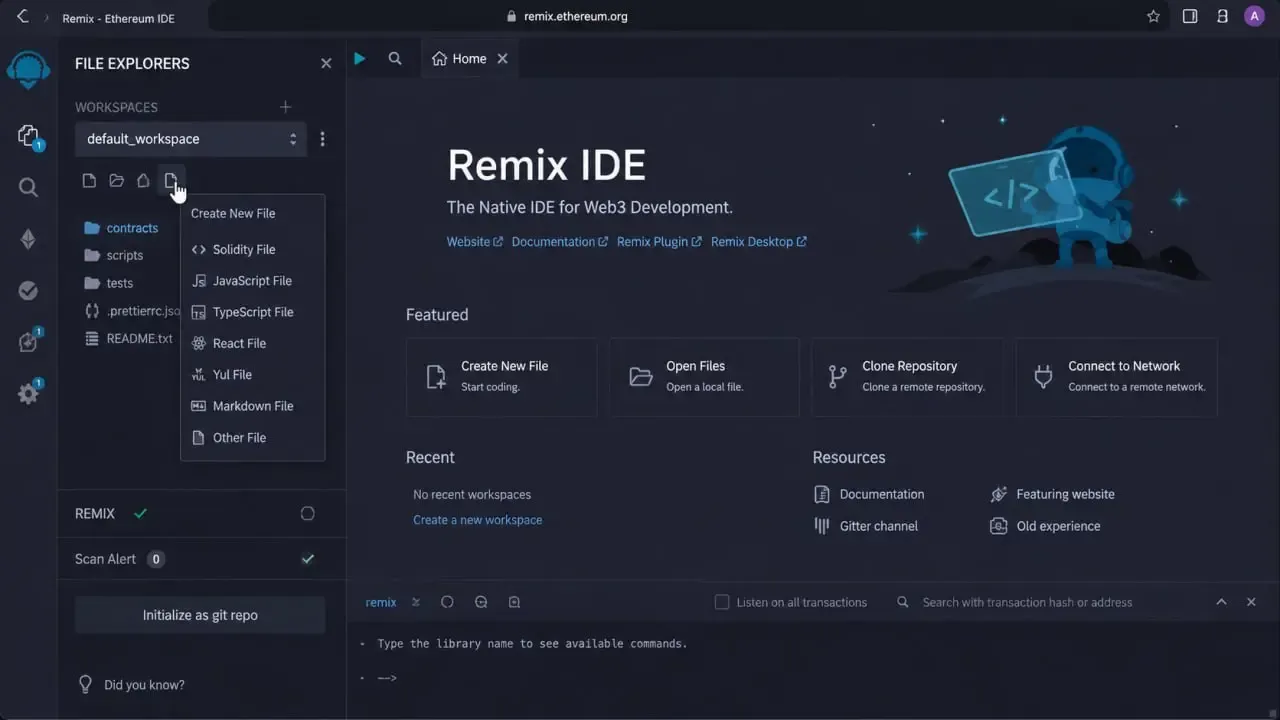Image resolution: width=1280 pixels, height=720 pixels.
Task: Click the Connect to Network card
Action: 1117,376
